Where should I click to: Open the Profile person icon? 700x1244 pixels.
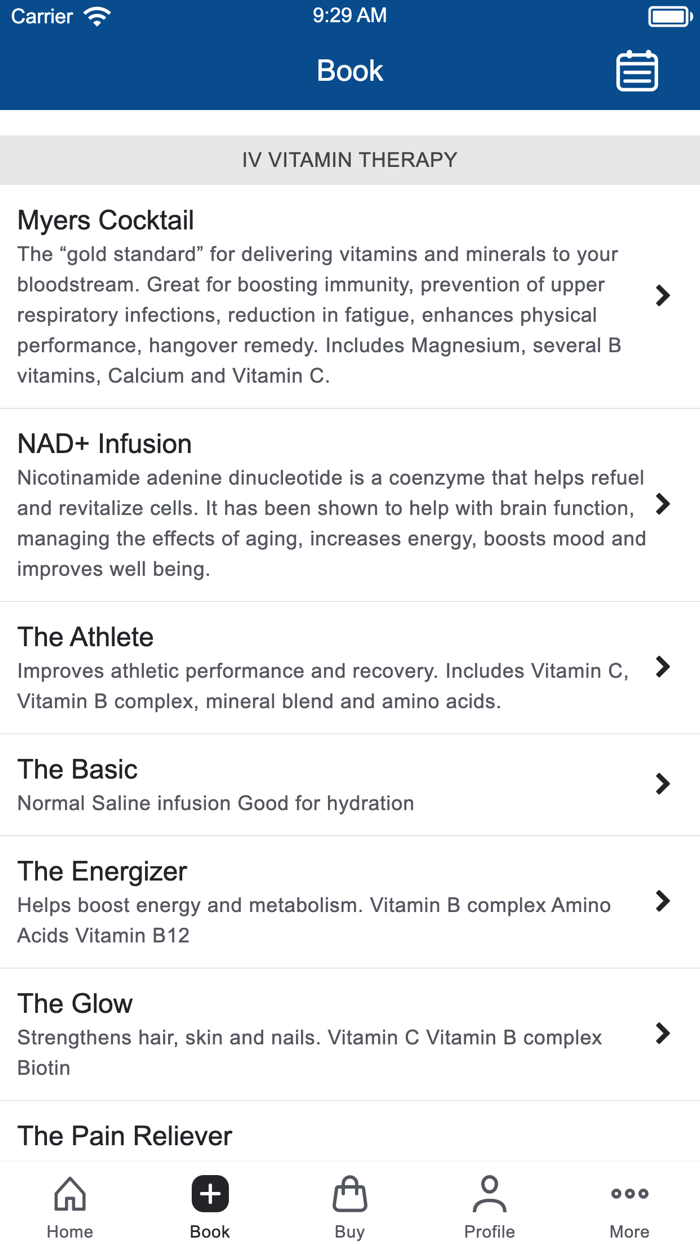[x=490, y=1193]
